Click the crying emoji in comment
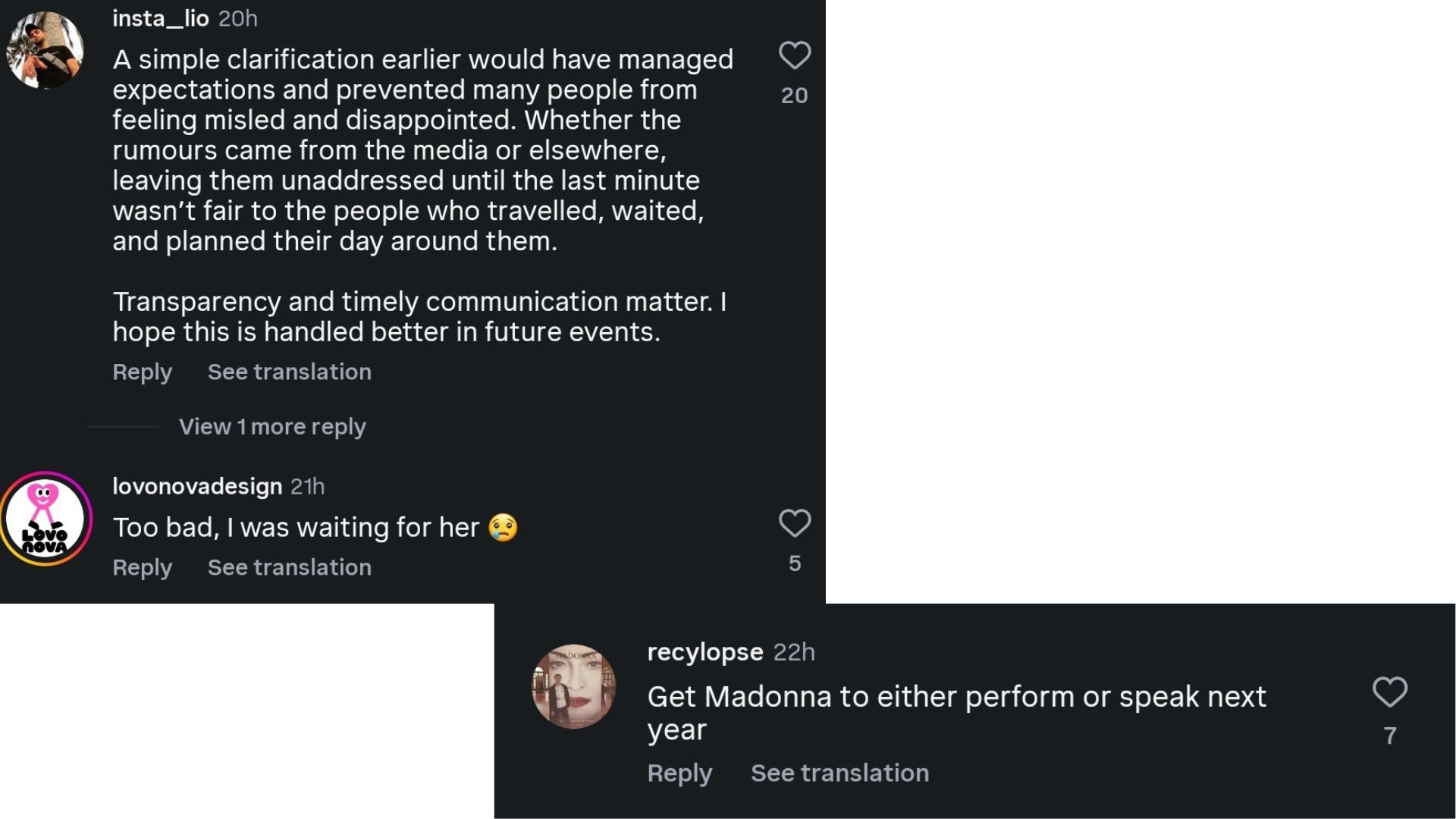This screenshot has height=819, width=1456. (x=503, y=527)
